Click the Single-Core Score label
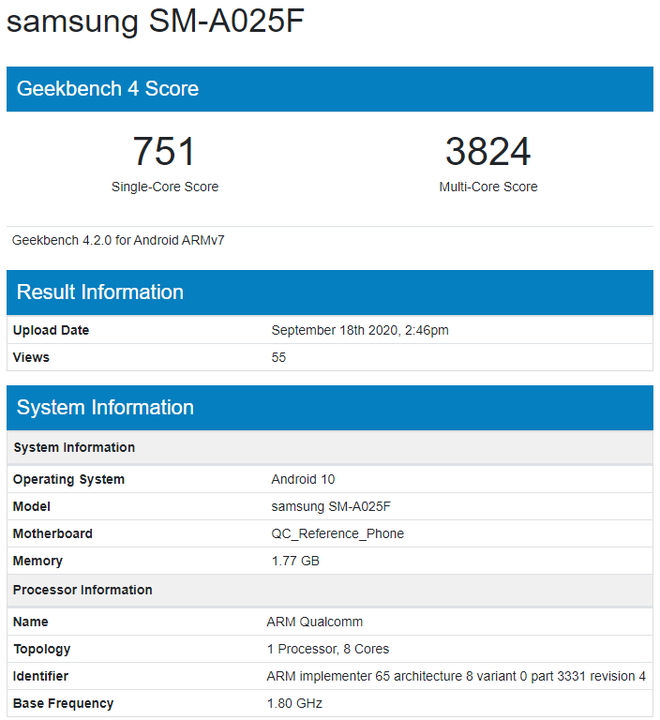The height and width of the screenshot is (720, 660). coord(164,187)
